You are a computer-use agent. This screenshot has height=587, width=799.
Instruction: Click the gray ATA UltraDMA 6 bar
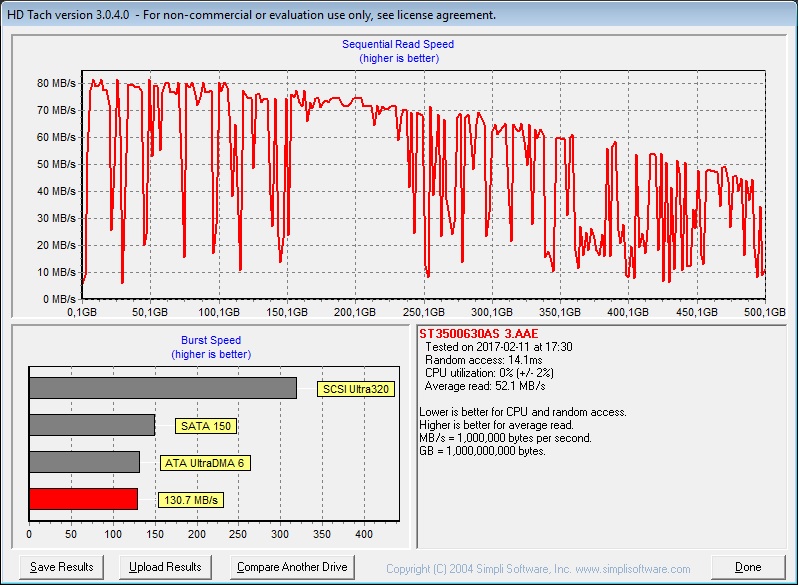tap(84, 462)
